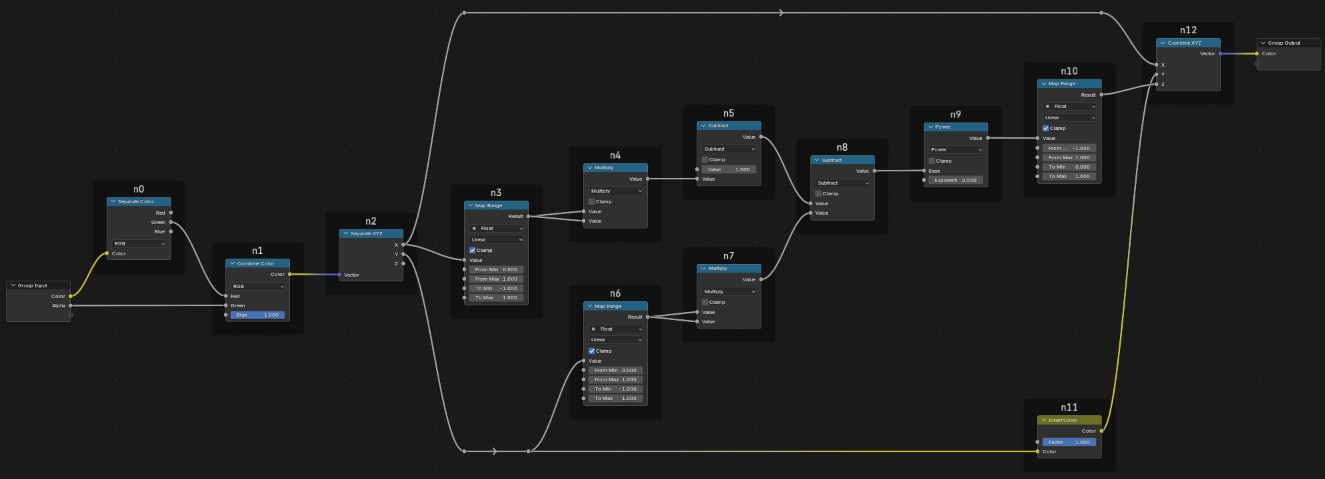Open RGB mode dropdown in n1 Combine Color
Viewport: 1325px width, 479px height.
(x=257, y=286)
